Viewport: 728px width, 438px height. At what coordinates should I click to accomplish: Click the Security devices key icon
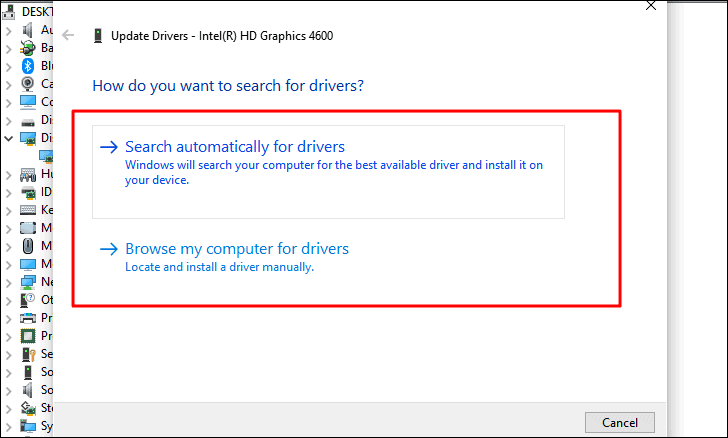(29, 354)
